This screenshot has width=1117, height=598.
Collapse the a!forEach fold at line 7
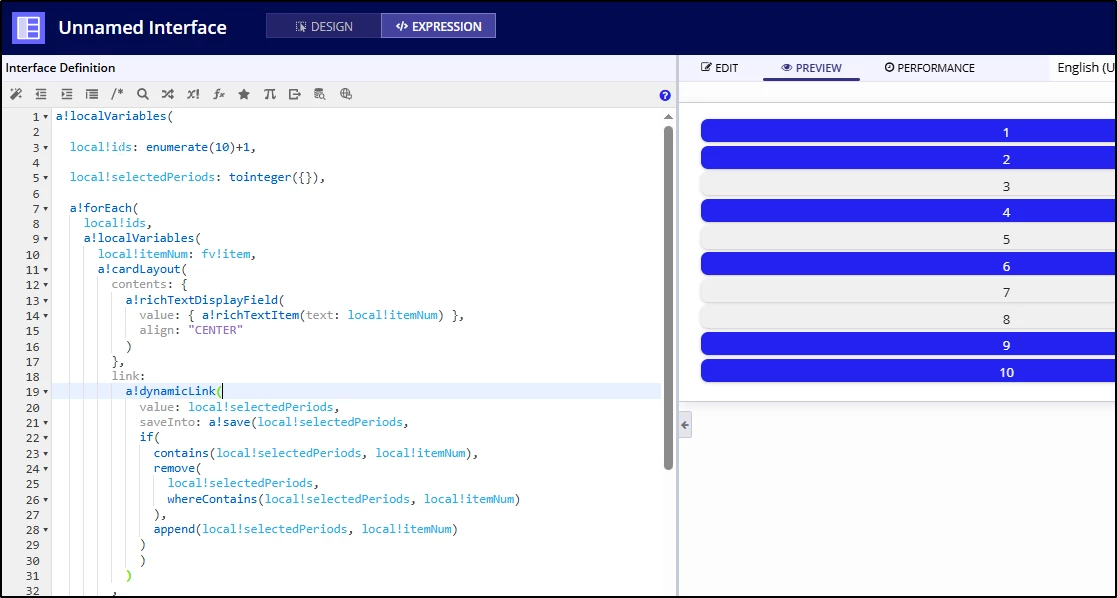tap(46, 209)
